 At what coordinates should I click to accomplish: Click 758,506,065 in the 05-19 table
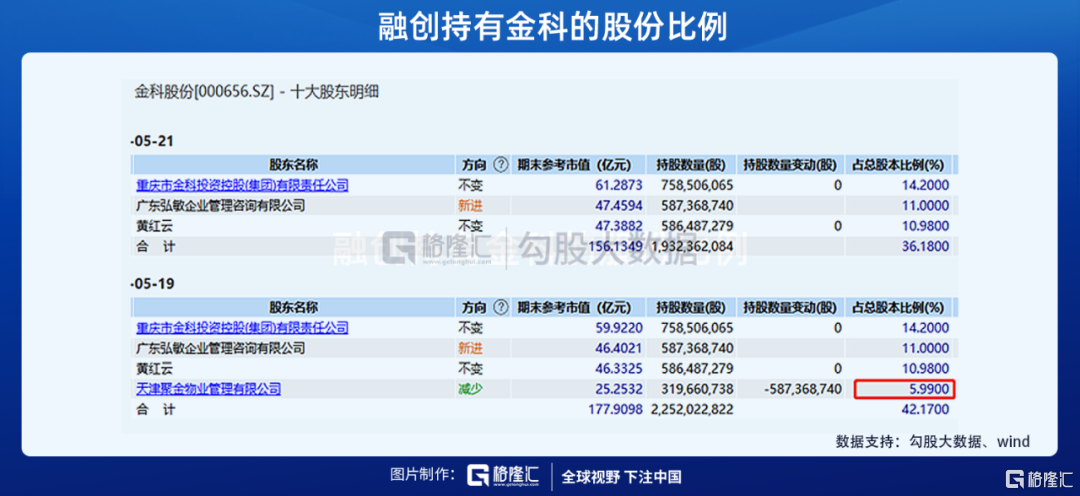pyautogui.click(x=697, y=328)
